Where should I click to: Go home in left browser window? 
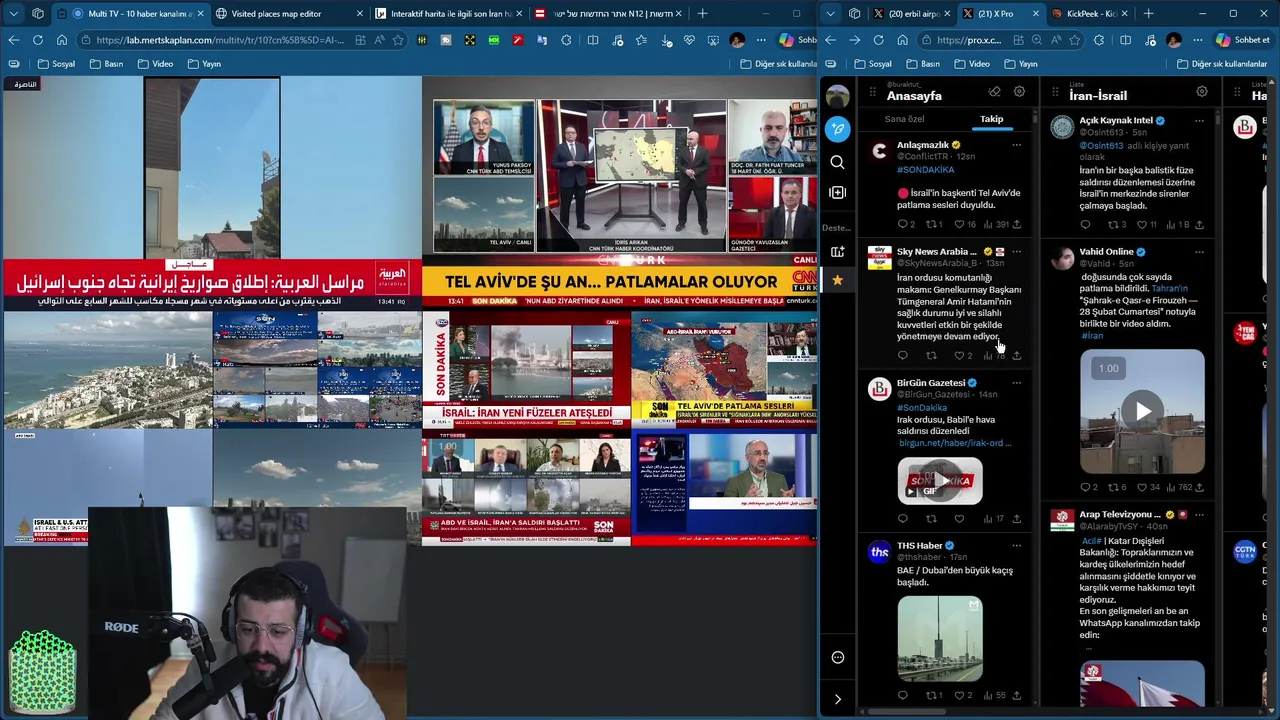(x=61, y=40)
